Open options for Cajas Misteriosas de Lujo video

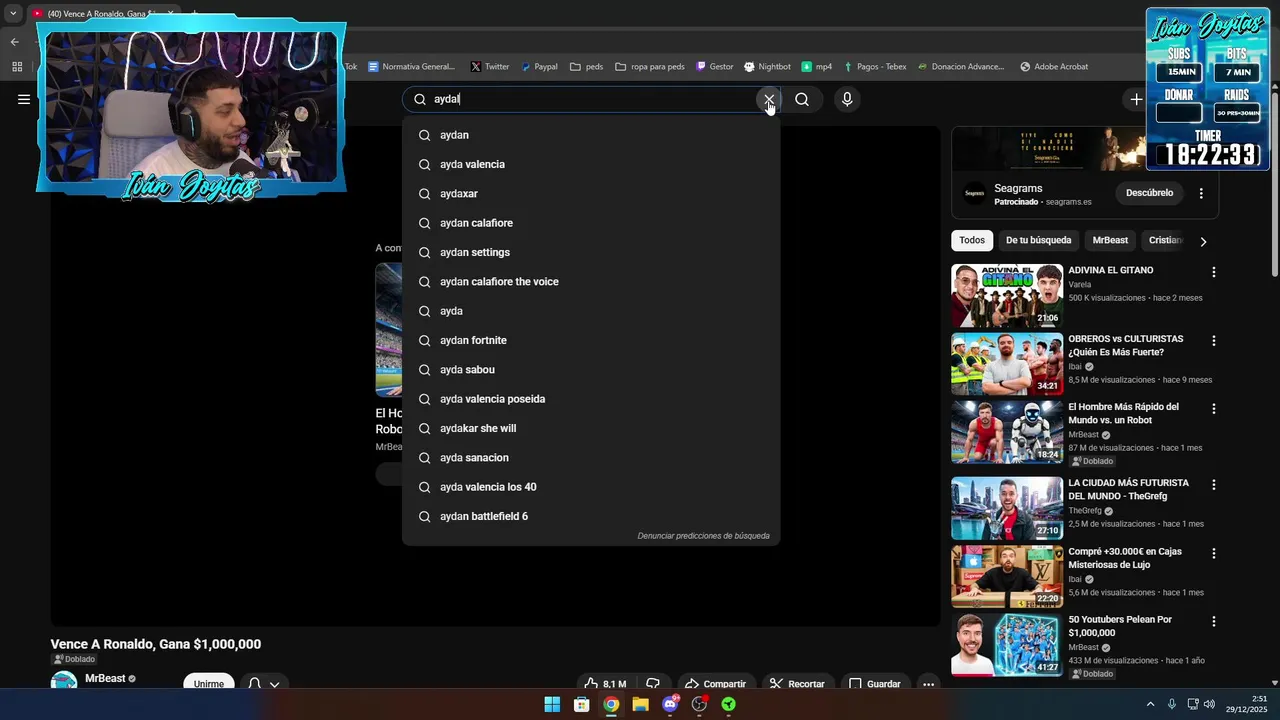(1214, 553)
